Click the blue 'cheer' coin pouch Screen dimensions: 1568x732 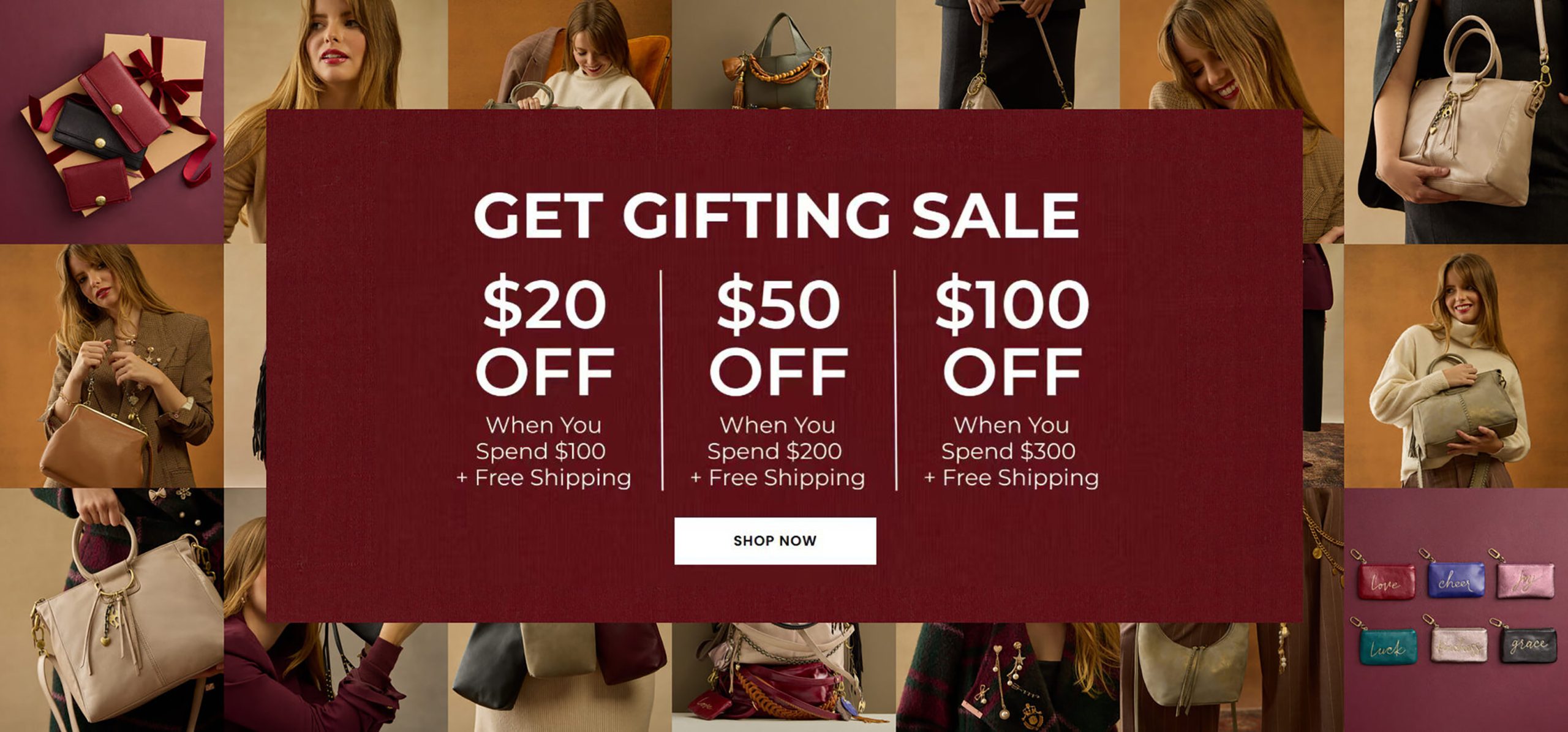1456,580
